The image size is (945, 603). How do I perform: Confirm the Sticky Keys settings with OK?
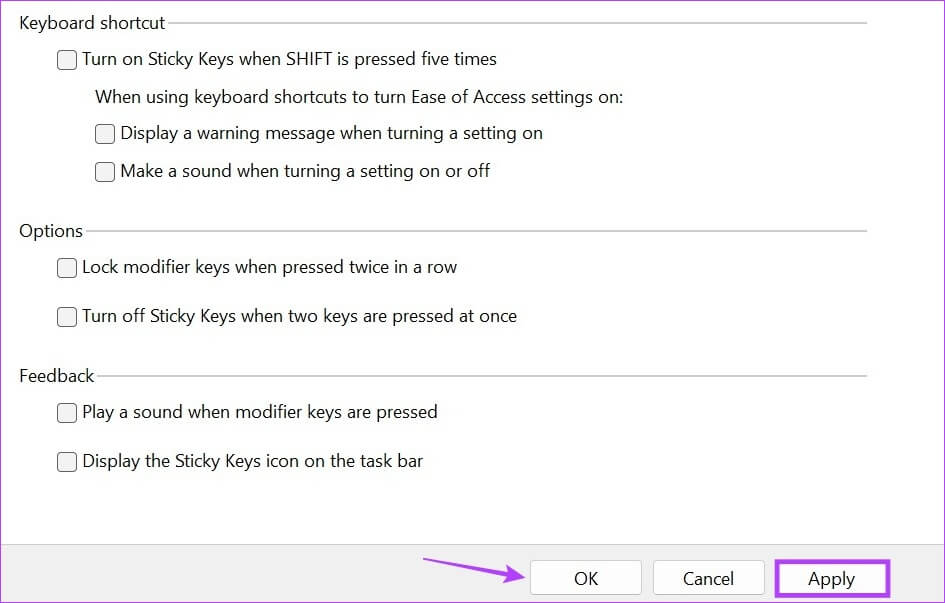coord(585,578)
